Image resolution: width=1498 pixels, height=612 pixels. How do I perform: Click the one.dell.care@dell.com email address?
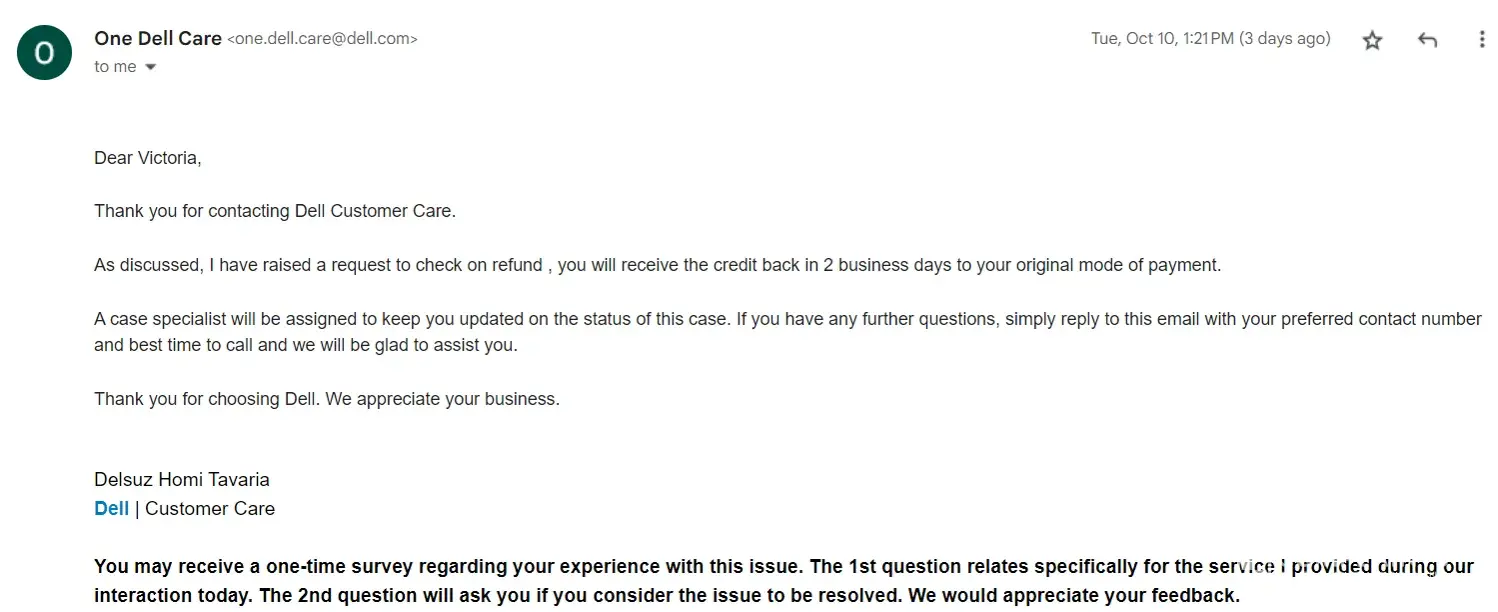(322, 39)
